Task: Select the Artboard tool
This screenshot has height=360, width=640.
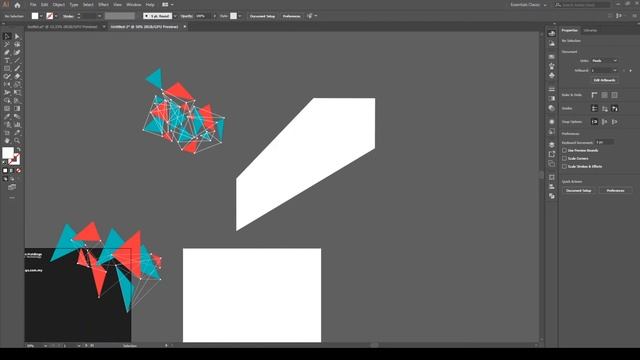Action: [x=7, y=133]
